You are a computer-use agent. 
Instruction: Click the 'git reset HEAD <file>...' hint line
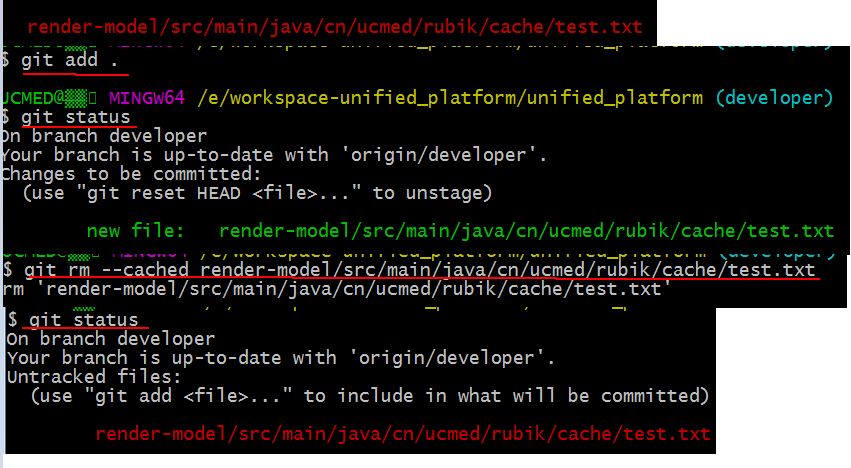tap(257, 193)
